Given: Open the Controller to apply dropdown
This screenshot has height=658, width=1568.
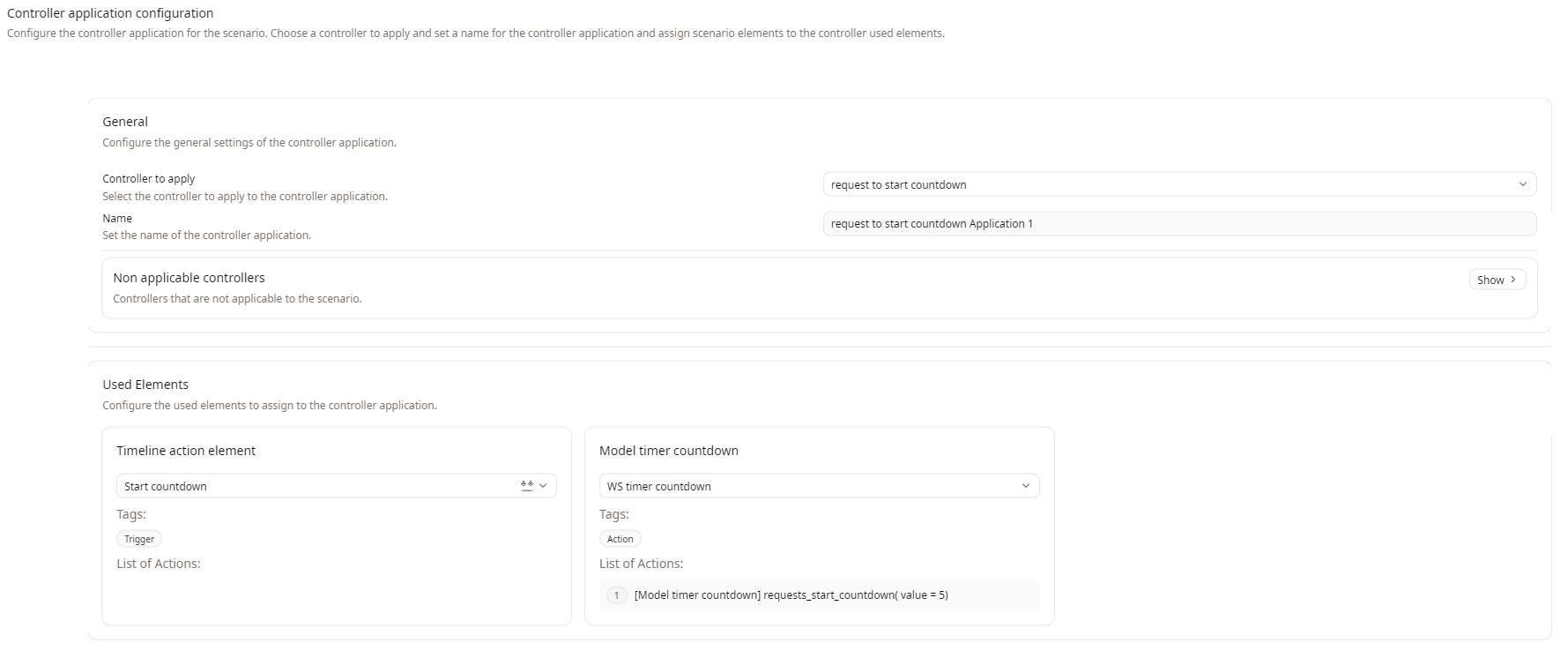Looking at the screenshot, I should [1179, 184].
